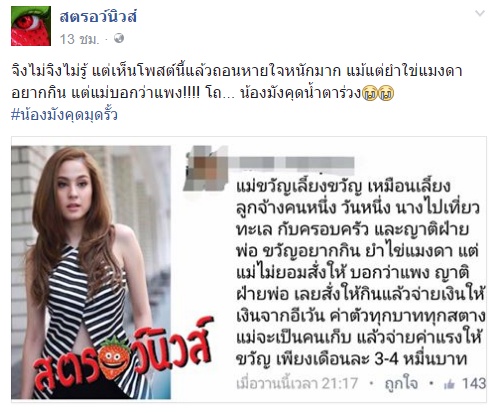This screenshot has width=494, height=413.
Task: Click the blurred commenter avatar
Action: coord(205,168)
